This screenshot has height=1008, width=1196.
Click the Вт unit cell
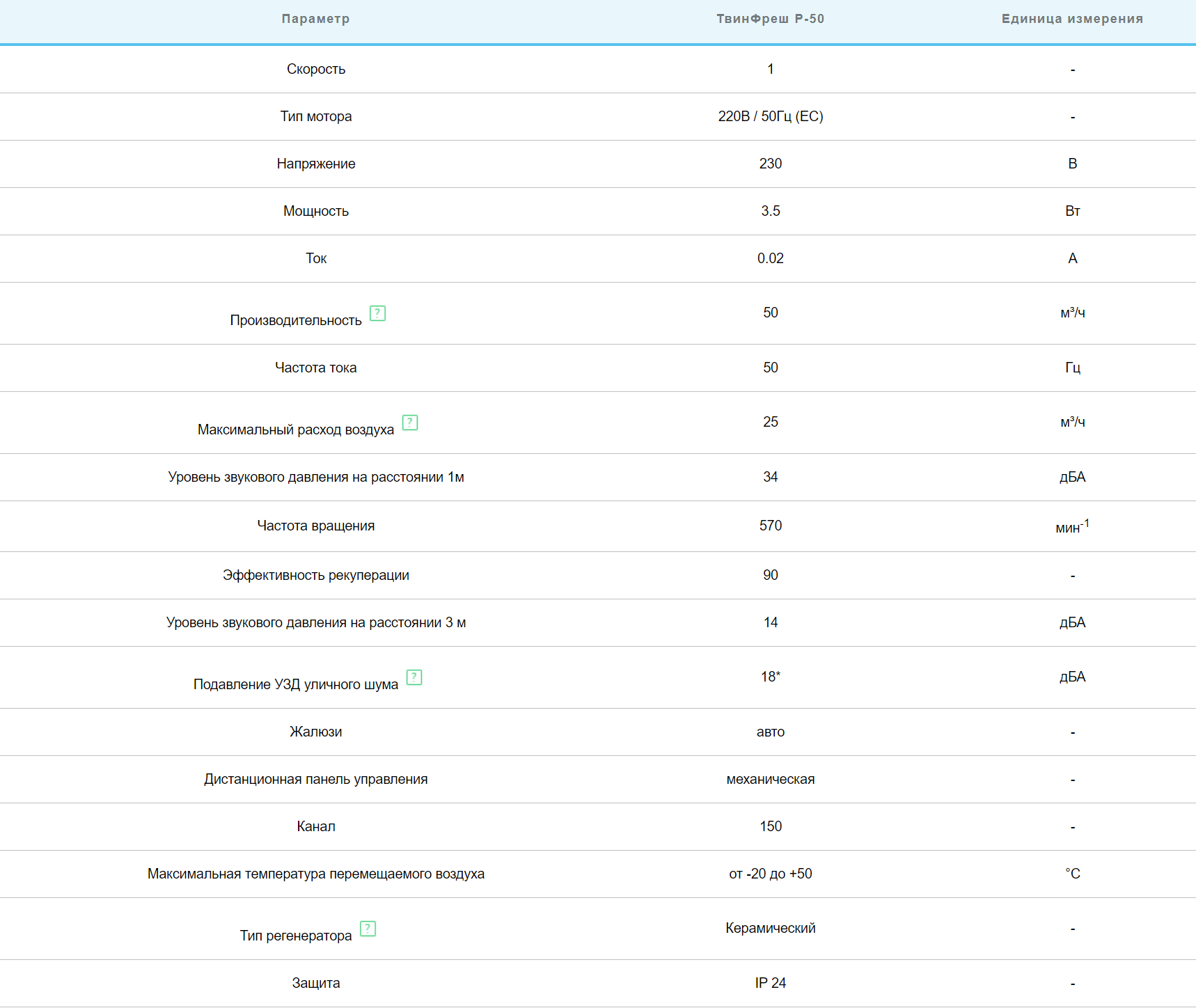tap(1073, 211)
